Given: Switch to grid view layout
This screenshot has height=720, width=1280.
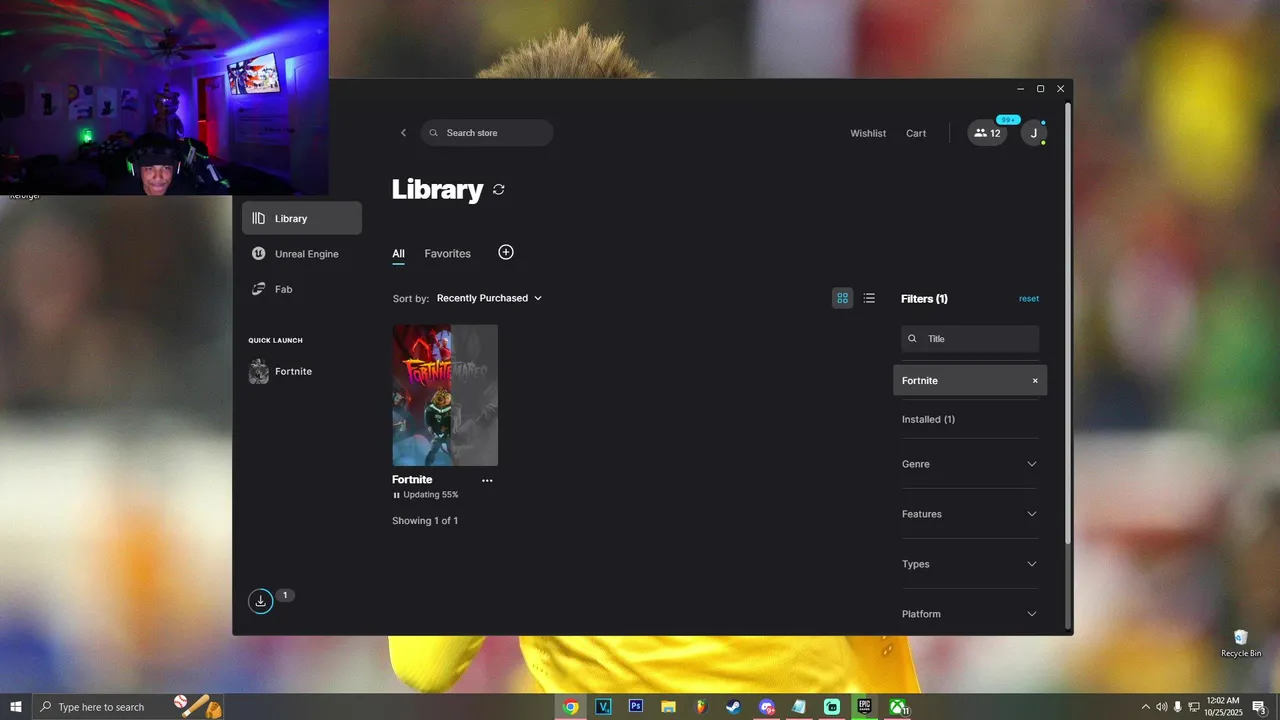Looking at the screenshot, I should (x=842, y=298).
